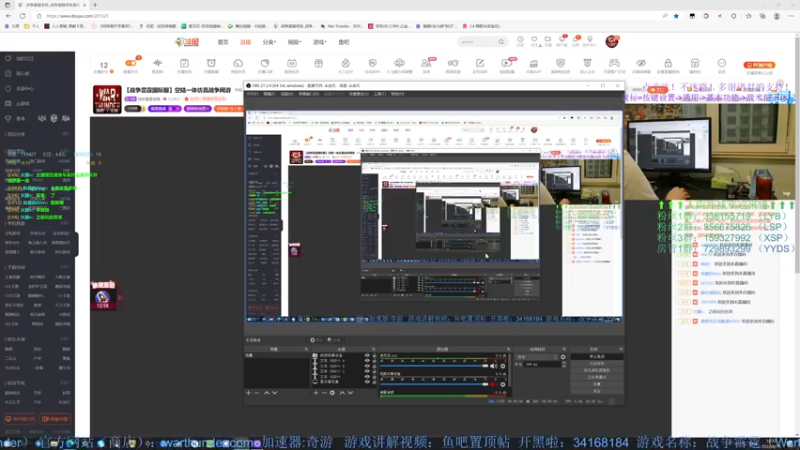Mute the first audio track speaker in OBS mixer
This screenshot has height=450, width=800.
pyautogui.click(x=493, y=366)
